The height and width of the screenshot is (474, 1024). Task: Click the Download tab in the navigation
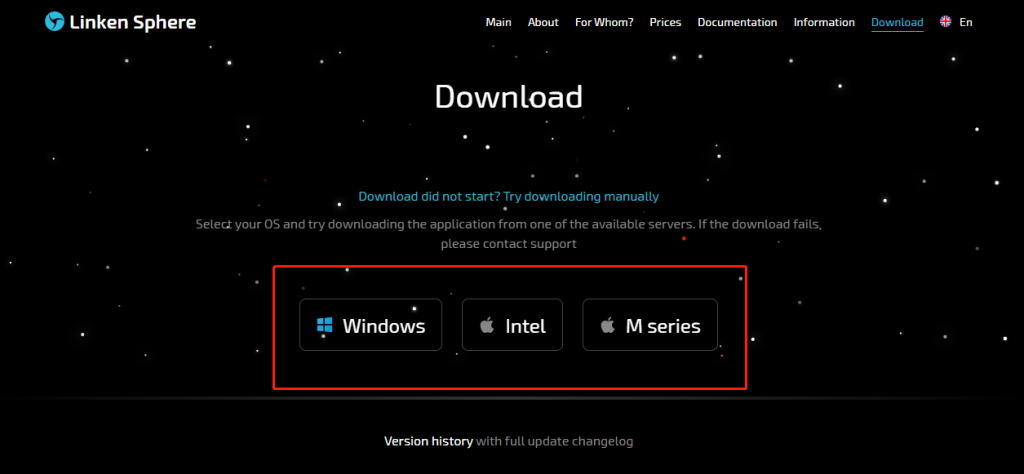(x=897, y=22)
